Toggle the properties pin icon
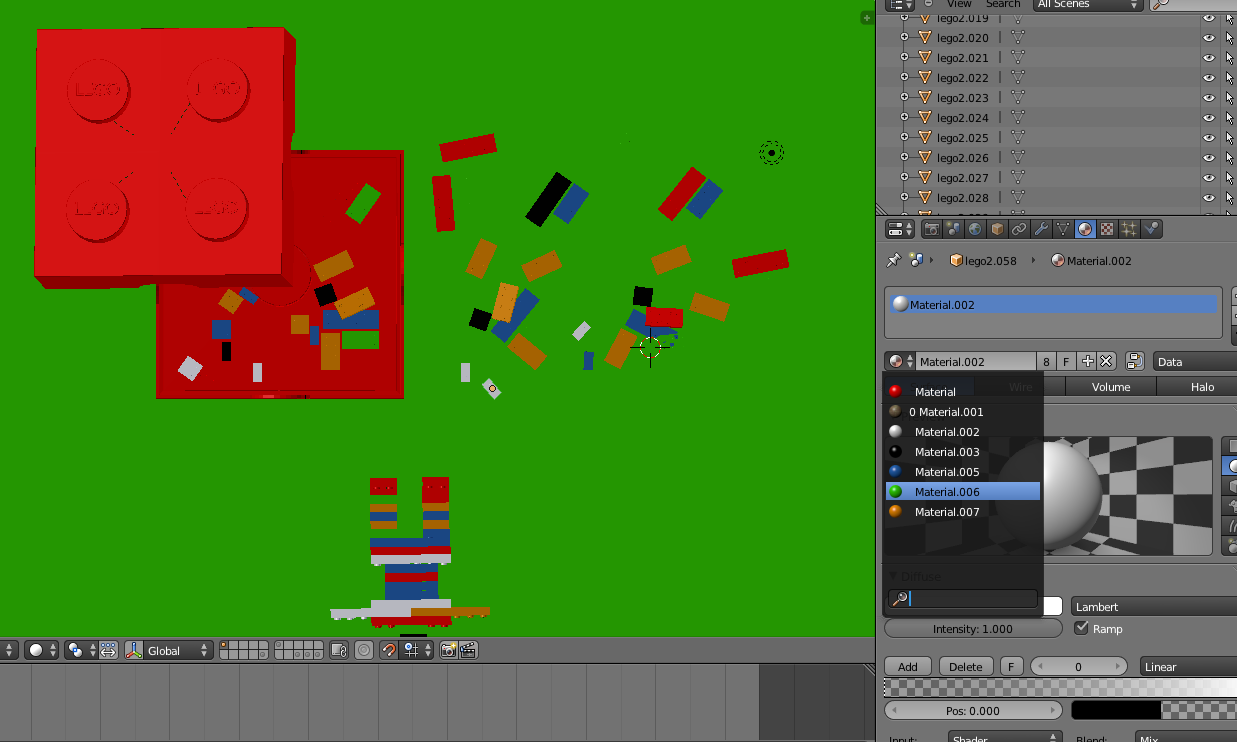This screenshot has height=742, width=1237. pyautogui.click(x=893, y=260)
